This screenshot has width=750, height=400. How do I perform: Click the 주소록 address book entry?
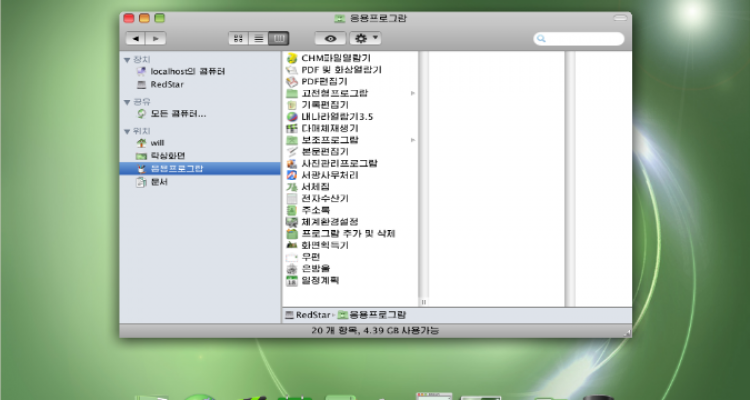click(308, 210)
